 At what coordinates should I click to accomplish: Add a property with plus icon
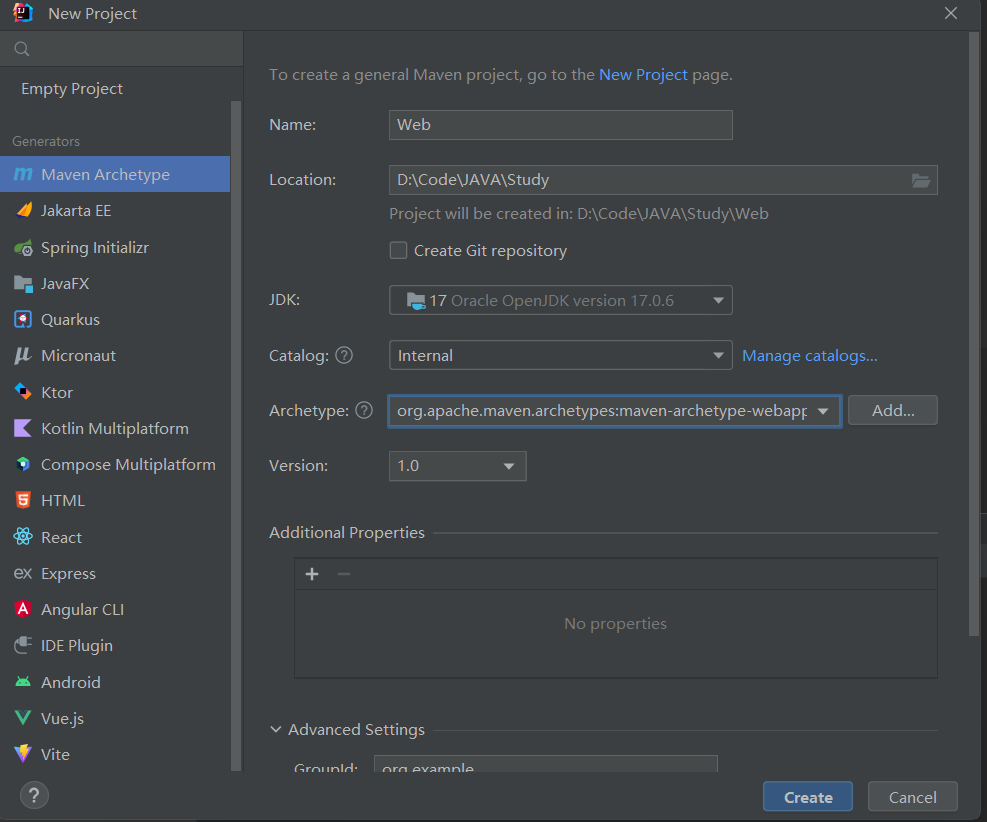tap(312, 574)
